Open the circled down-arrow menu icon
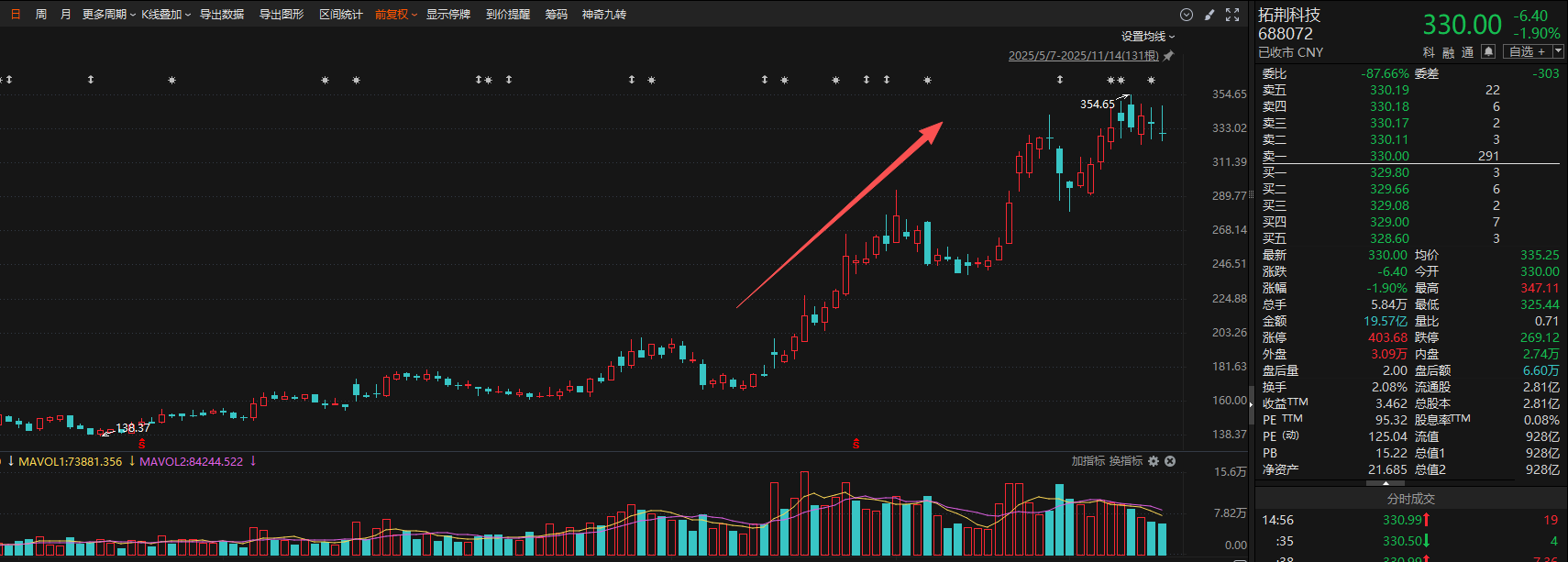Viewport: 1568px width, 562px height. point(1186,15)
